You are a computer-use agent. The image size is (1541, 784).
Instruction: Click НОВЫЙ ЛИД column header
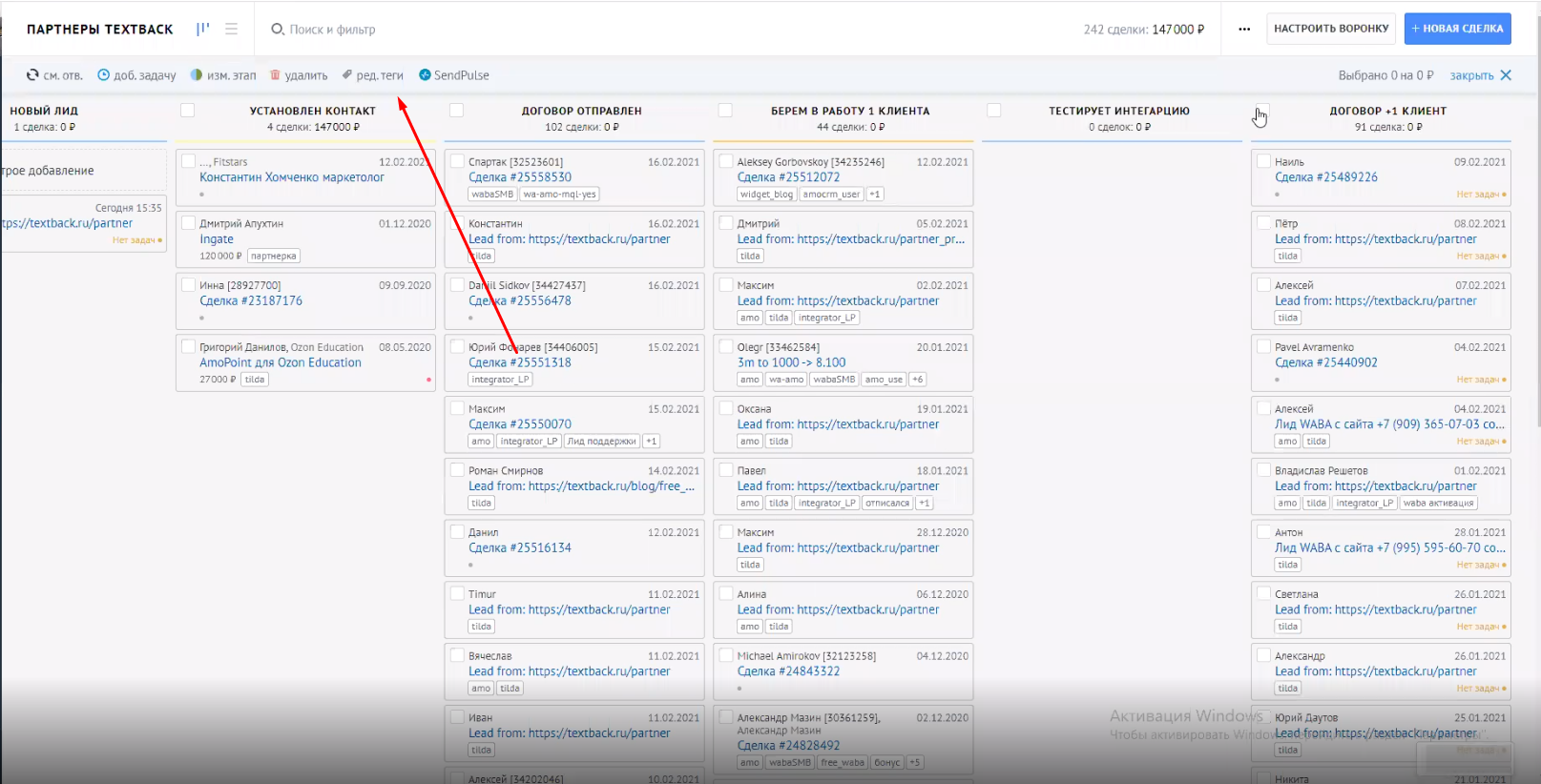click(x=44, y=111)
